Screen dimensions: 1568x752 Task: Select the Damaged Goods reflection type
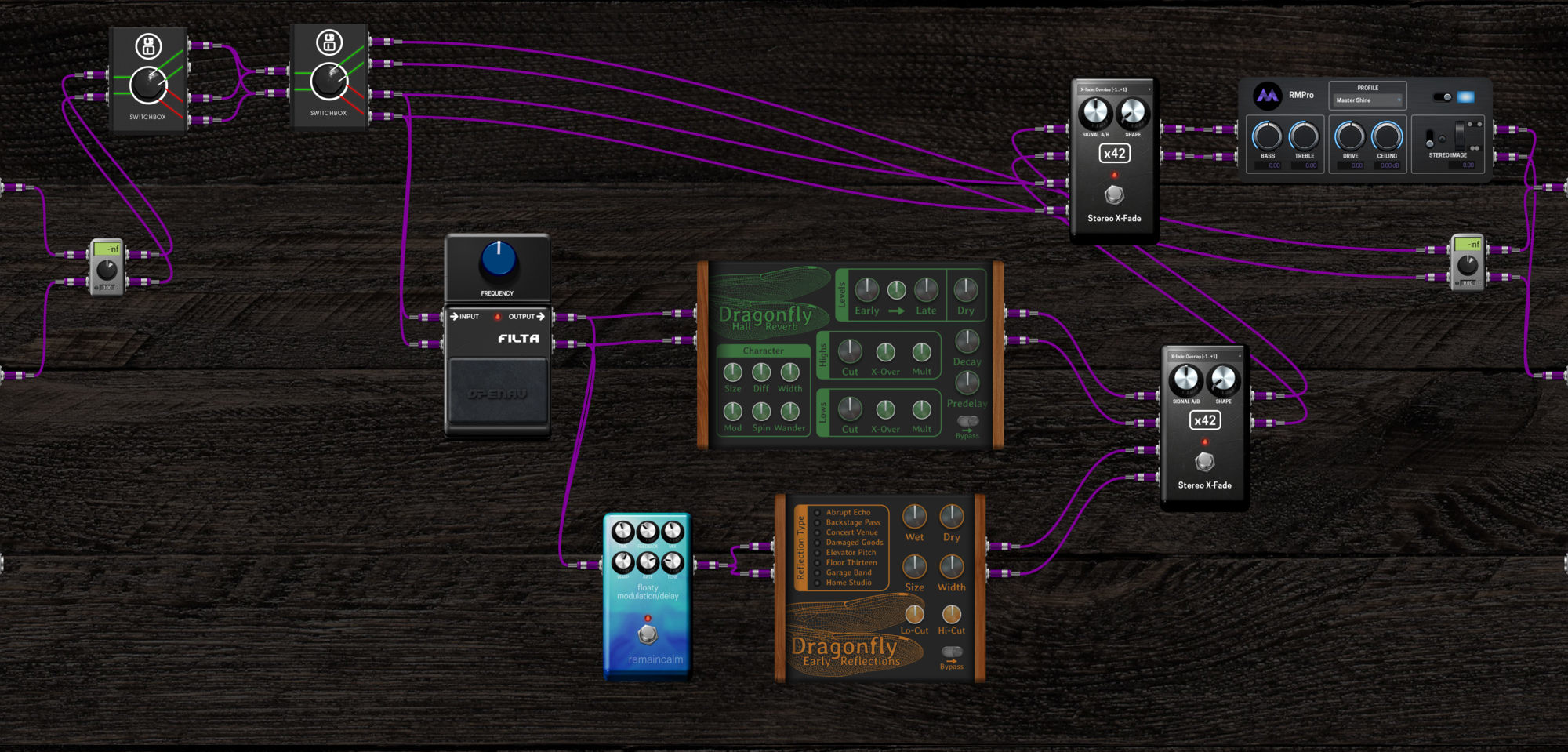click(x=848, y=543)
